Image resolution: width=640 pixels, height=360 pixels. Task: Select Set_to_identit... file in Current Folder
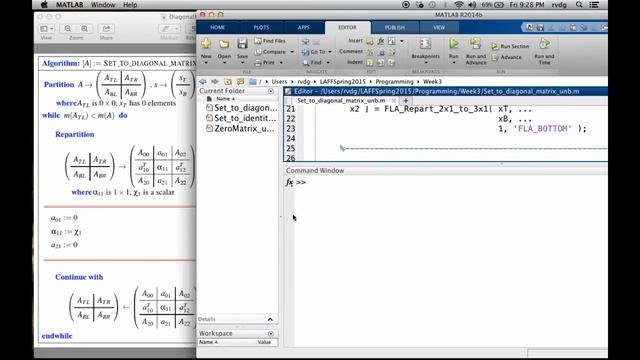[x=242, y=118]
